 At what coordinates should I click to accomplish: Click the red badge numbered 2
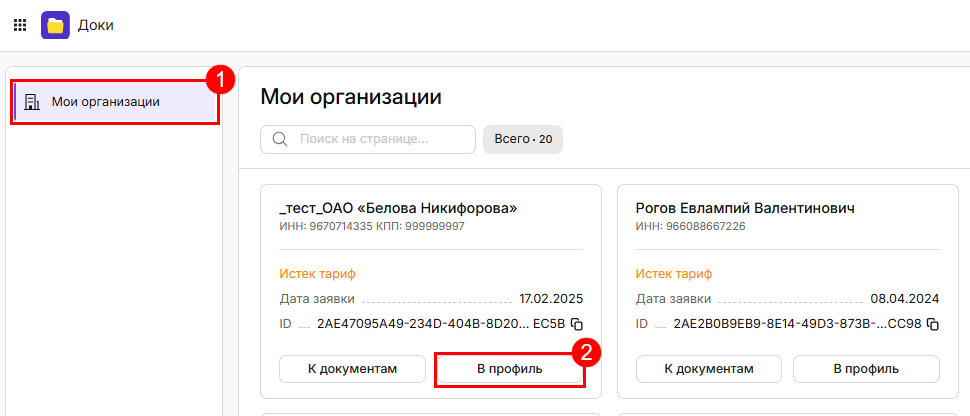584,351
